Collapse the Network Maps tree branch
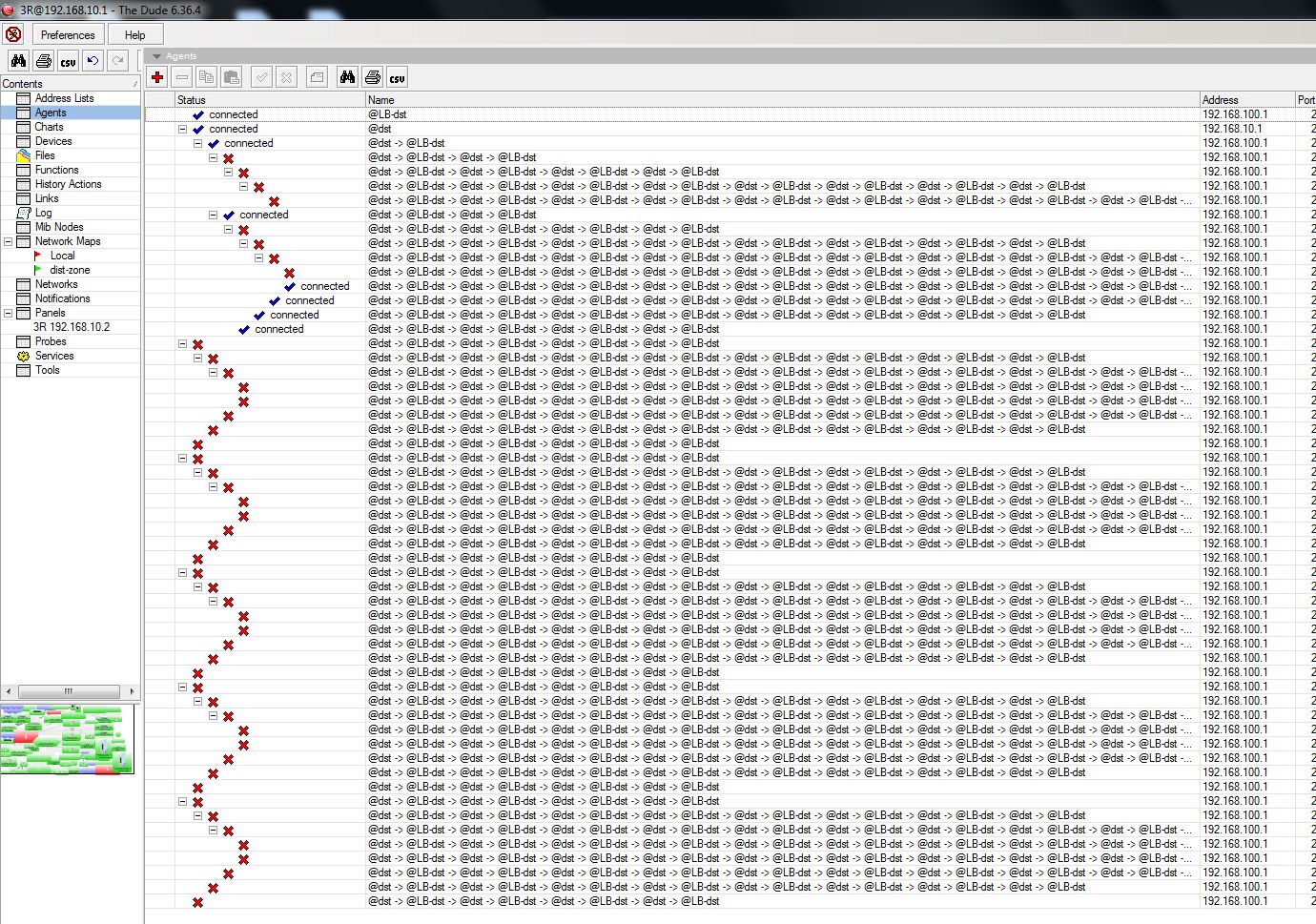Screen dimensions: 1316x924 coord(7,240)
